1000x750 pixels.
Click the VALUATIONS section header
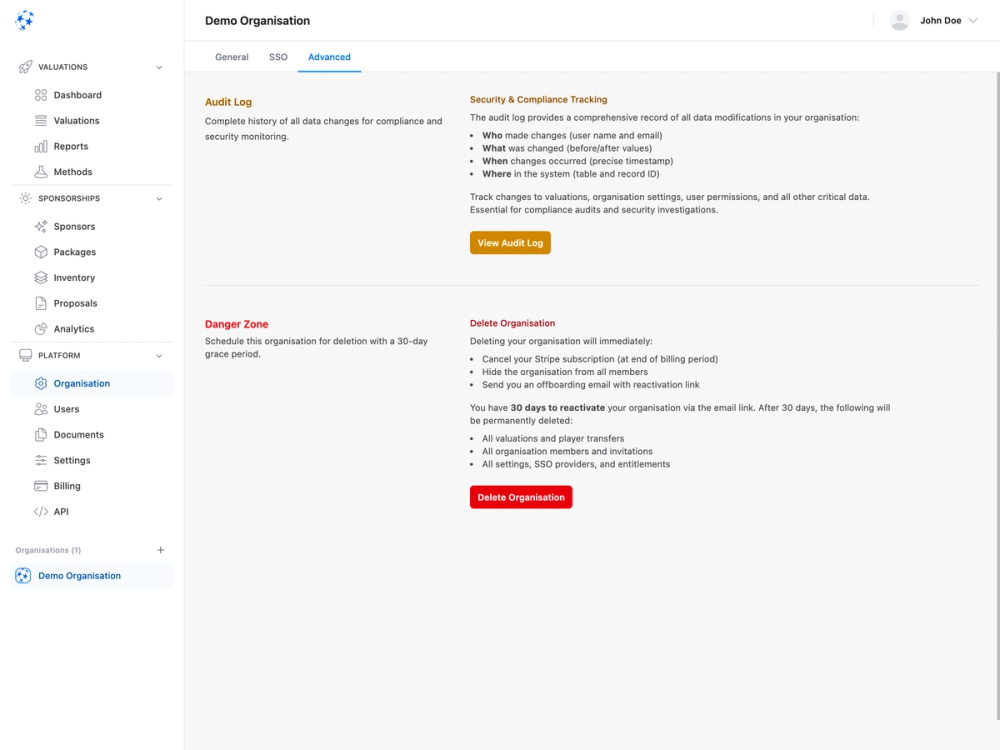click(92, 67)
